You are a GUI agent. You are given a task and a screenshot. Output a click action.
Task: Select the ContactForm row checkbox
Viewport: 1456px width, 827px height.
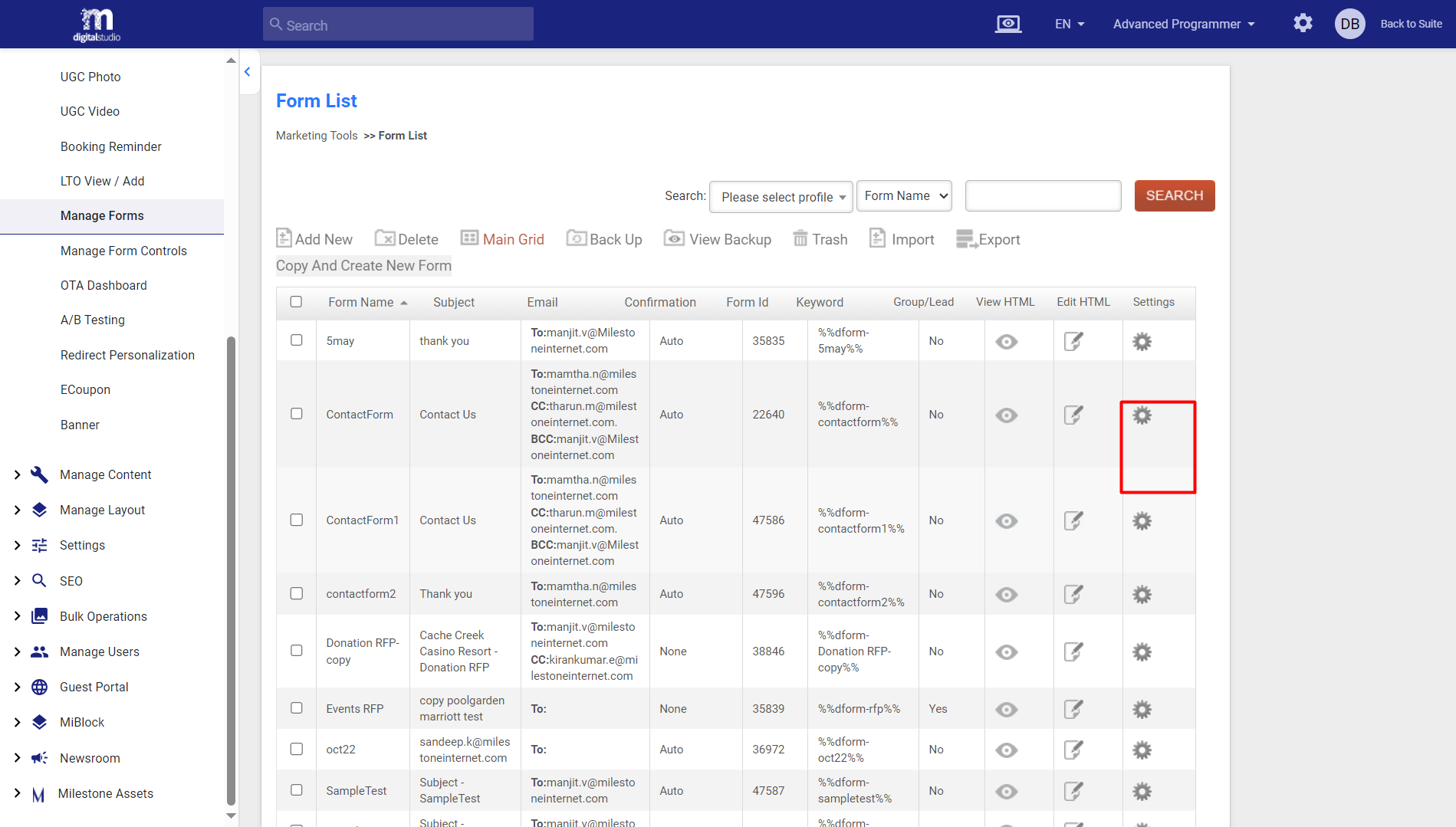coord(297,413)
